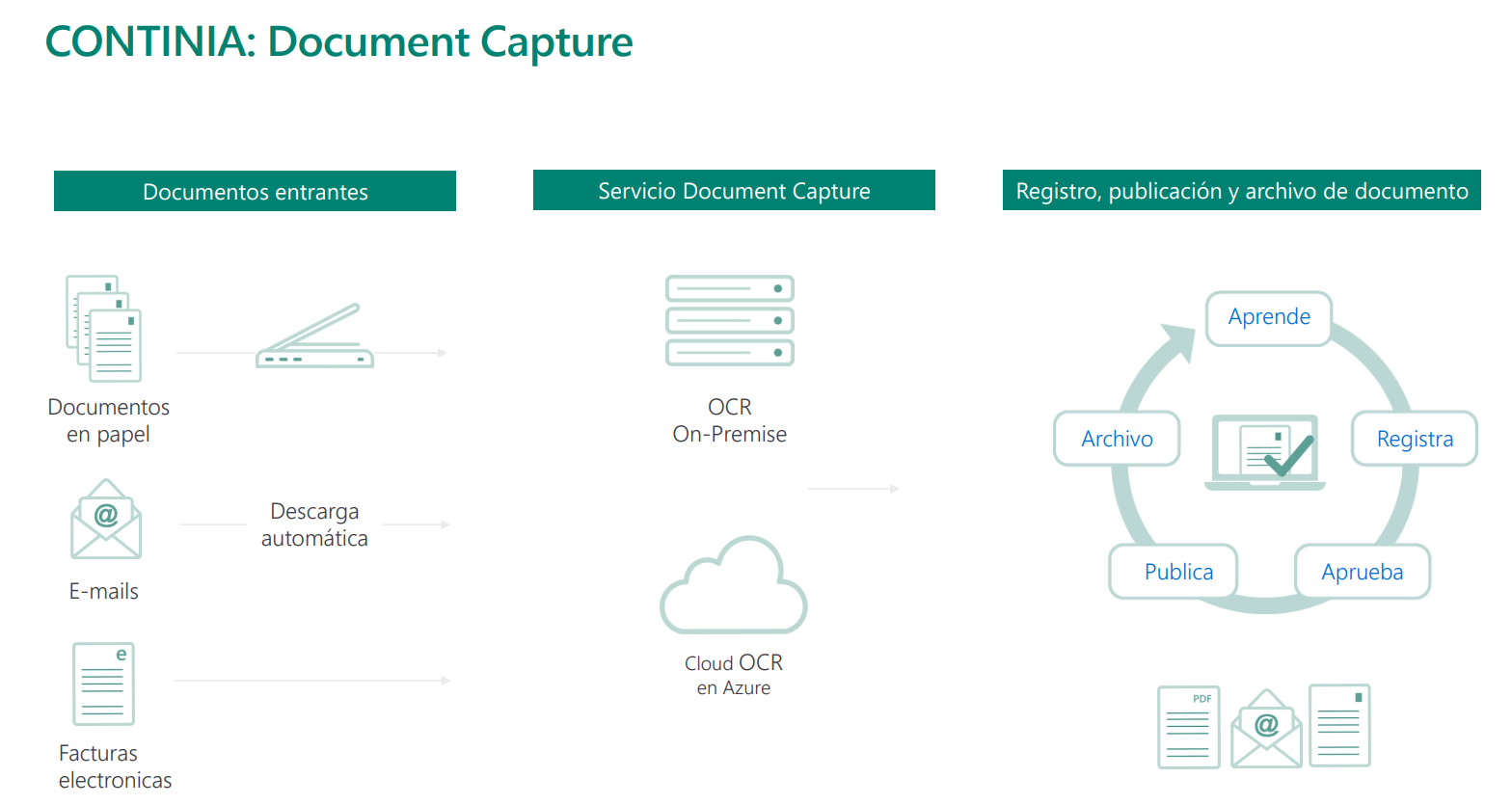Click the Aprende step in the cycle

point(1269,317)
